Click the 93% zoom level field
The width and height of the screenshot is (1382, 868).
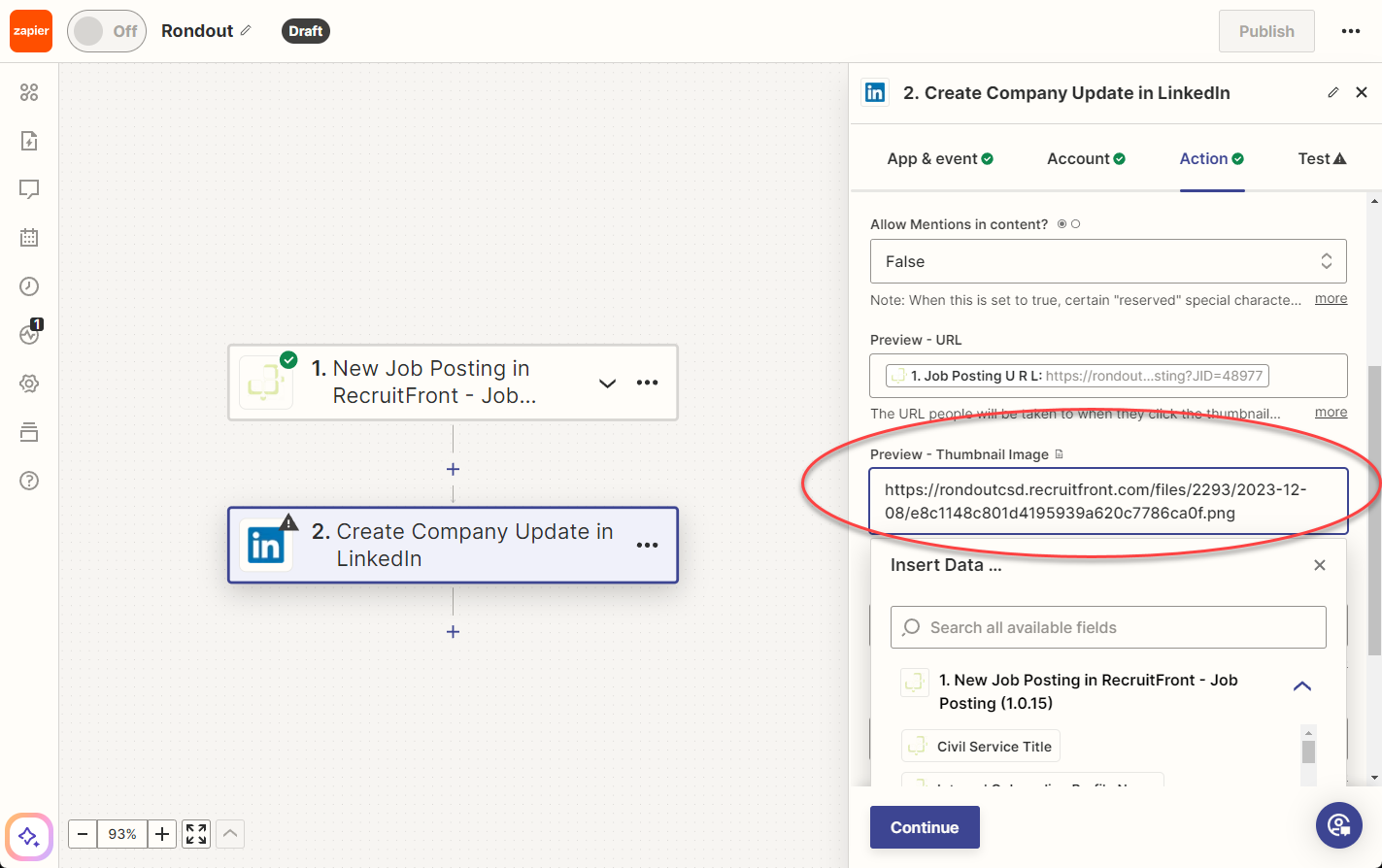[122, 834]
